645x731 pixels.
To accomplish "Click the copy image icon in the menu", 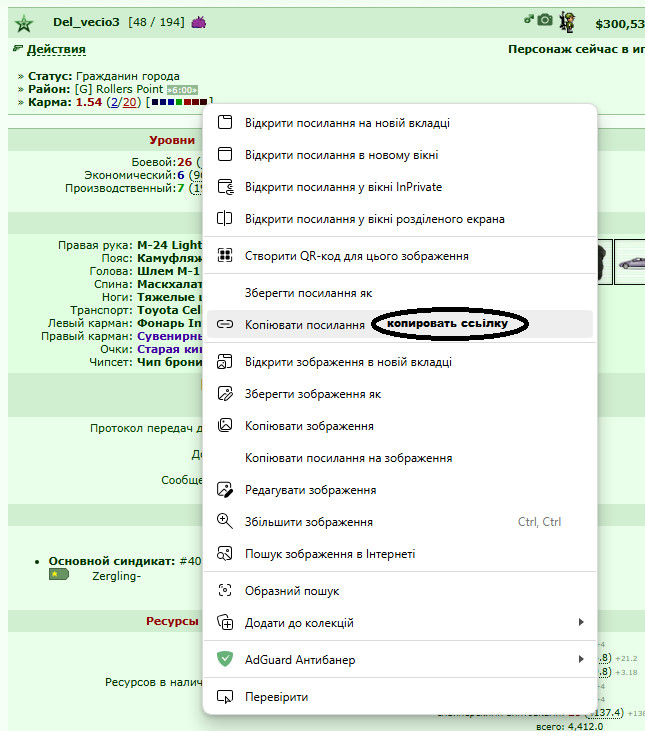I will click(x=225, y=425).
